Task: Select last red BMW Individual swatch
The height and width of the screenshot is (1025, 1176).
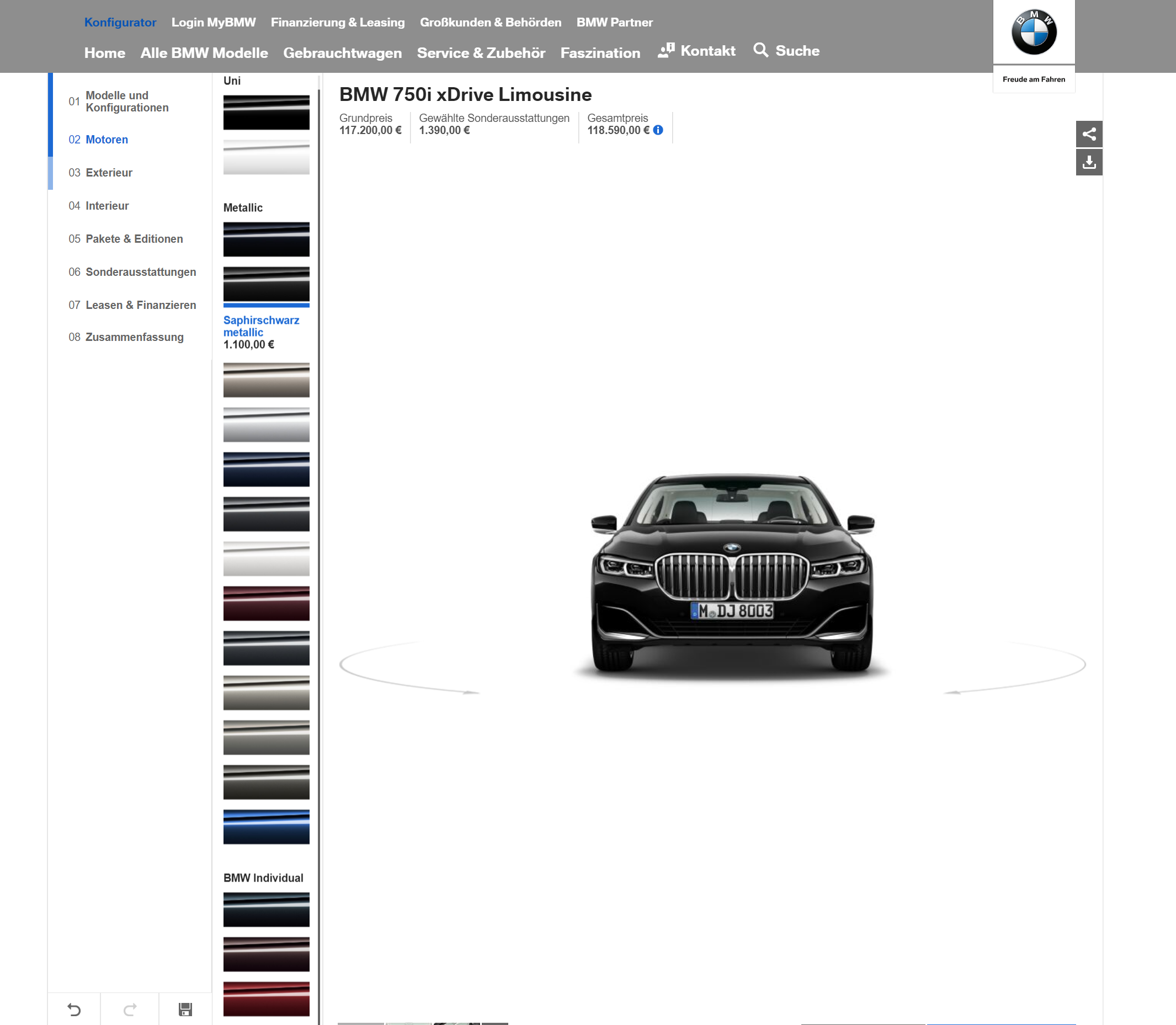Action: coord(266,999)
